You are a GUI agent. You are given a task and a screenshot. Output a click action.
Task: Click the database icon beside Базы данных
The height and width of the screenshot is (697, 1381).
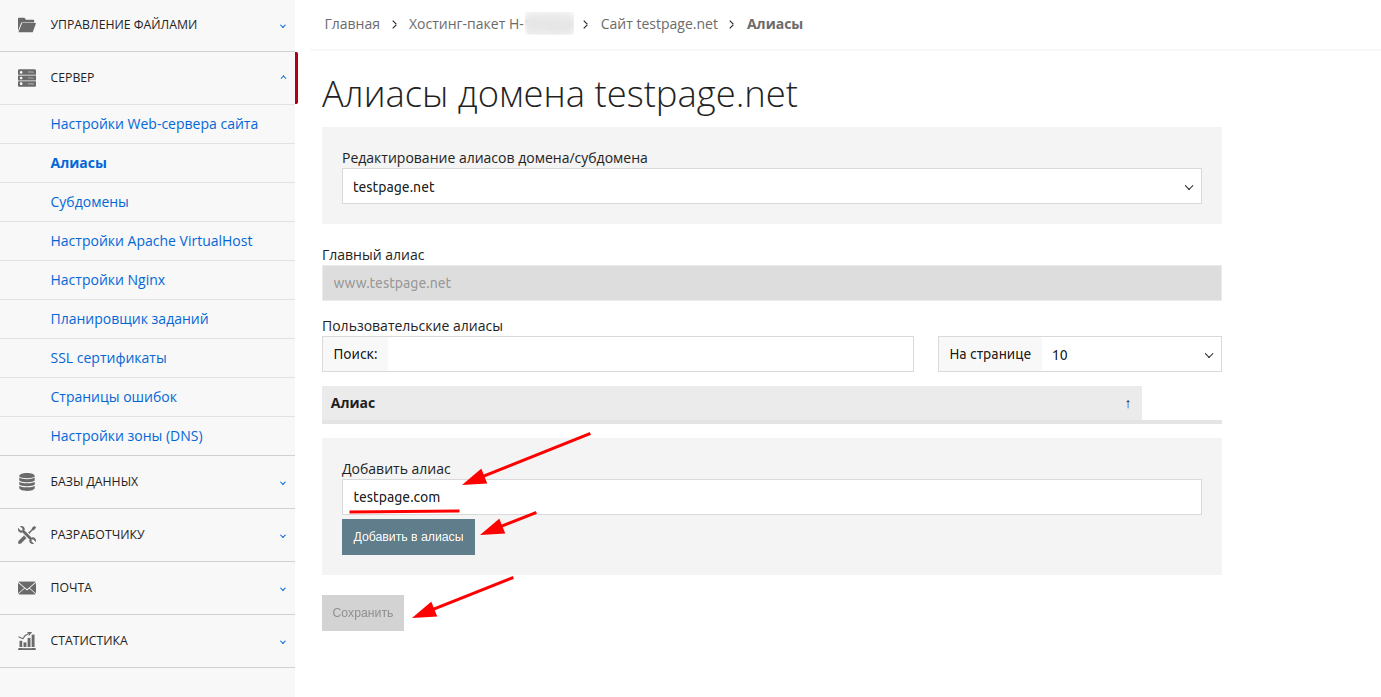point(27,482)
